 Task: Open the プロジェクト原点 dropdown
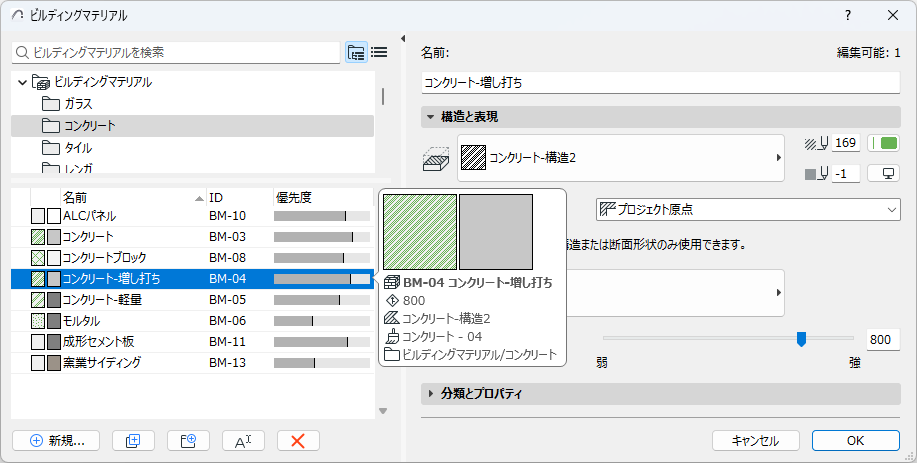coord(747,209)
